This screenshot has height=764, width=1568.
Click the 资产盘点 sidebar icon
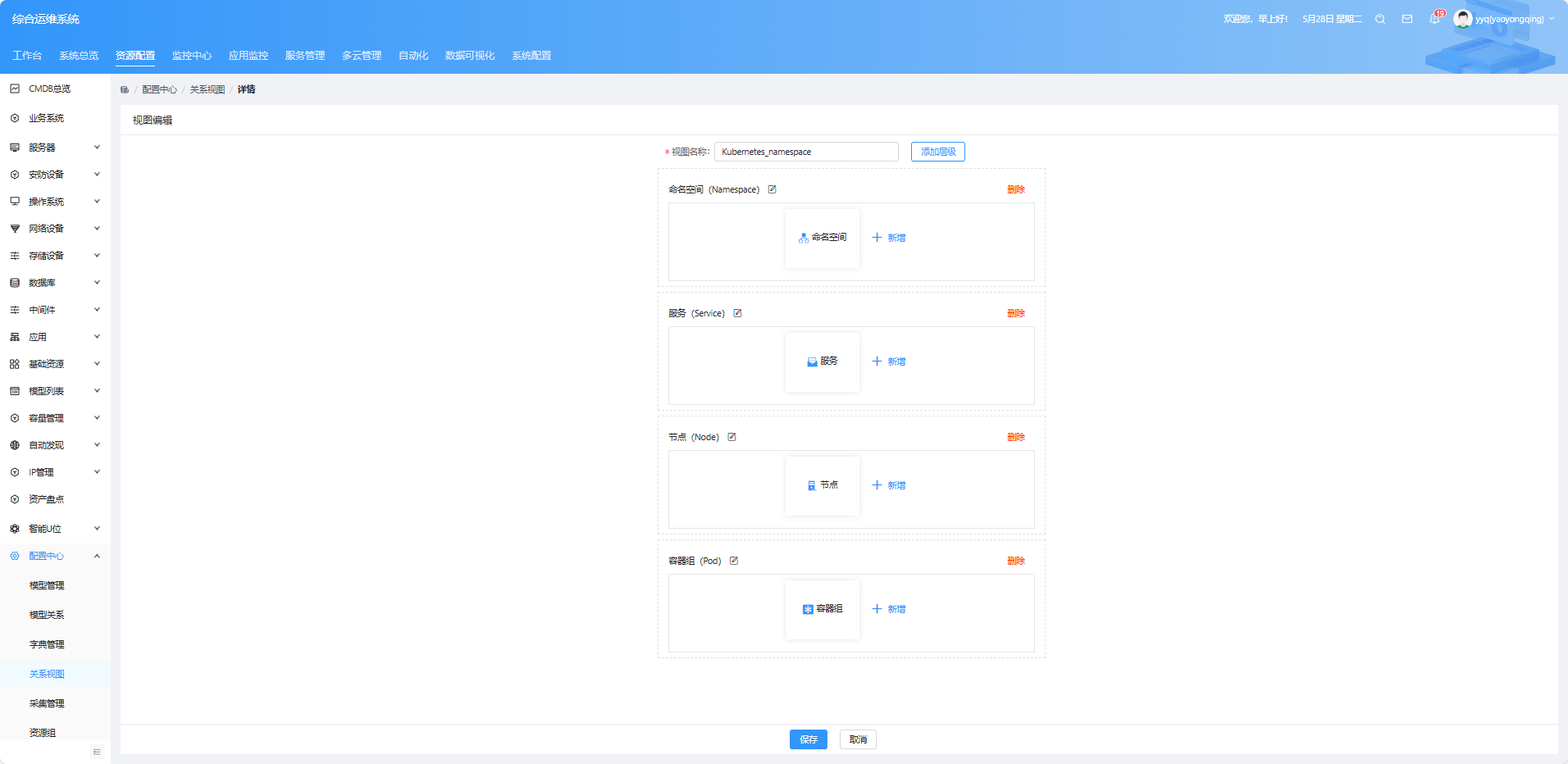click(15, 499)
